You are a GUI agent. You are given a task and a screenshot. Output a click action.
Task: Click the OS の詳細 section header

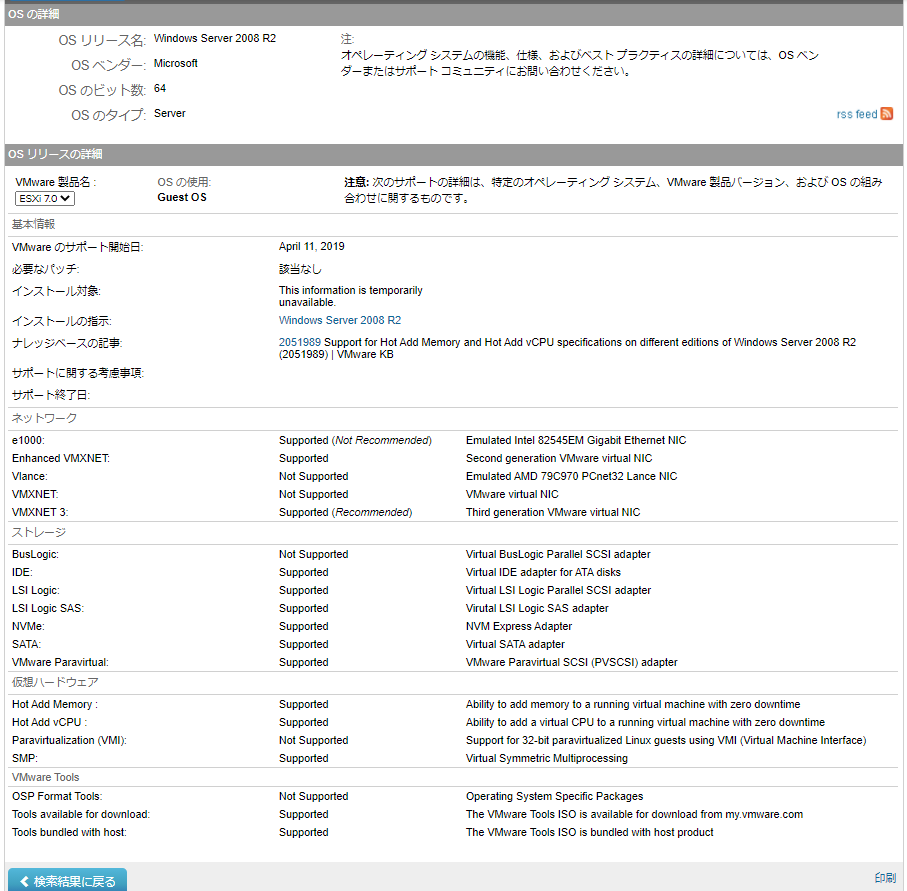32,14
